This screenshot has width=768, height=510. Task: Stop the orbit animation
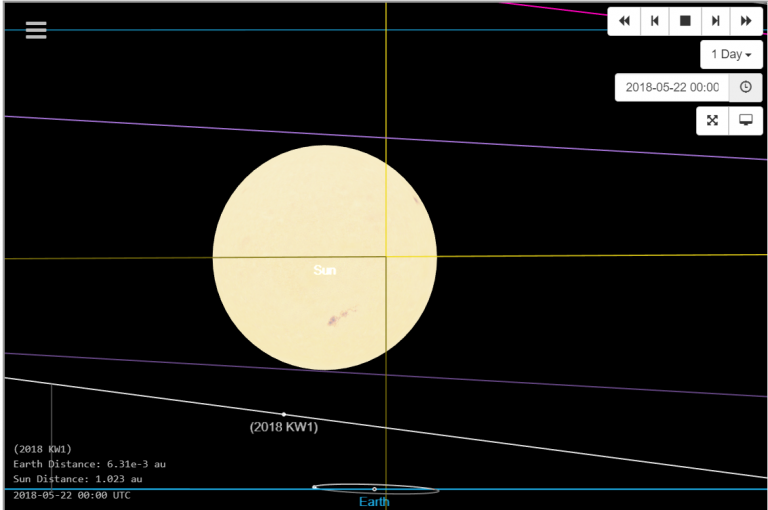pos(685,21)
